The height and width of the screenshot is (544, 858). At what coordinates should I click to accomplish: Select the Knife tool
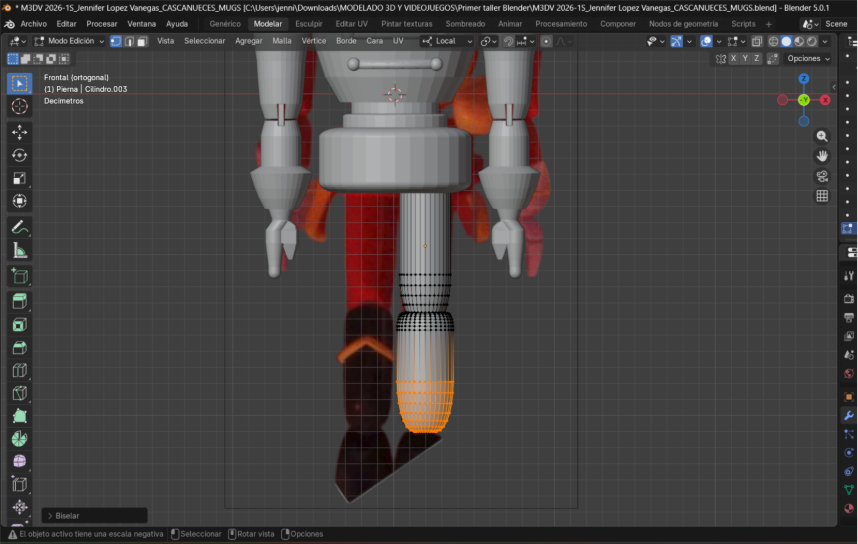19,394
